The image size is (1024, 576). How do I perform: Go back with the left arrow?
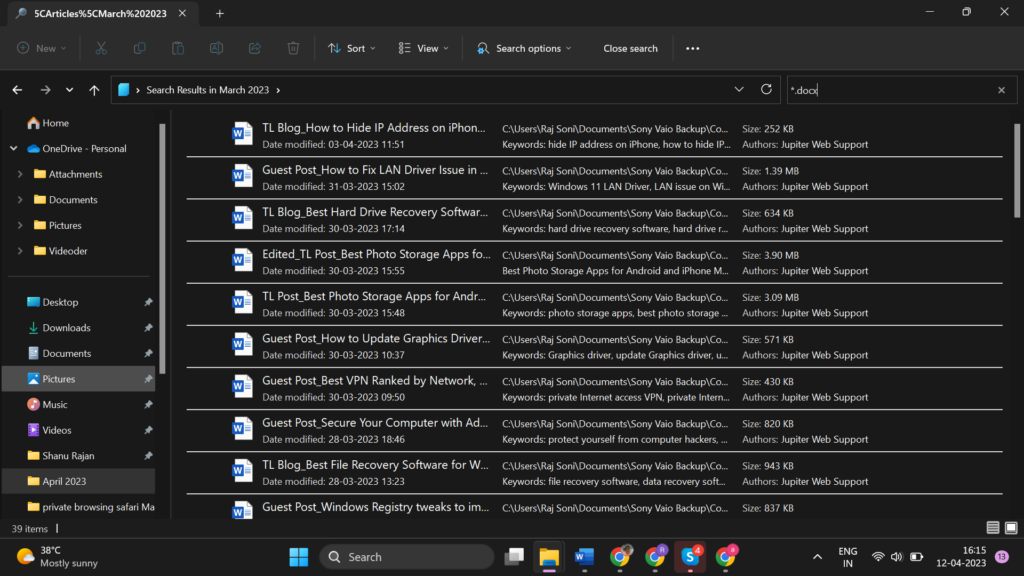(18, 90)
